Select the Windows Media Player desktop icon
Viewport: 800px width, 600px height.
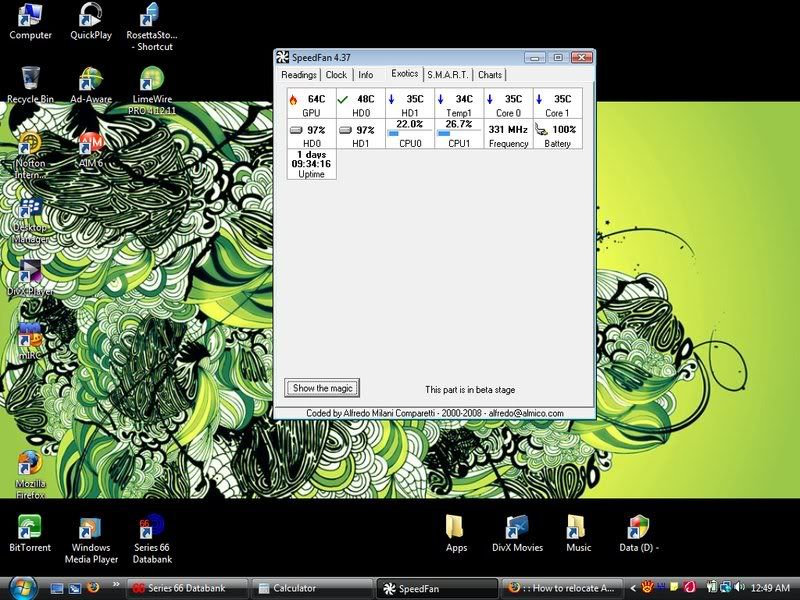coord(91,540)
